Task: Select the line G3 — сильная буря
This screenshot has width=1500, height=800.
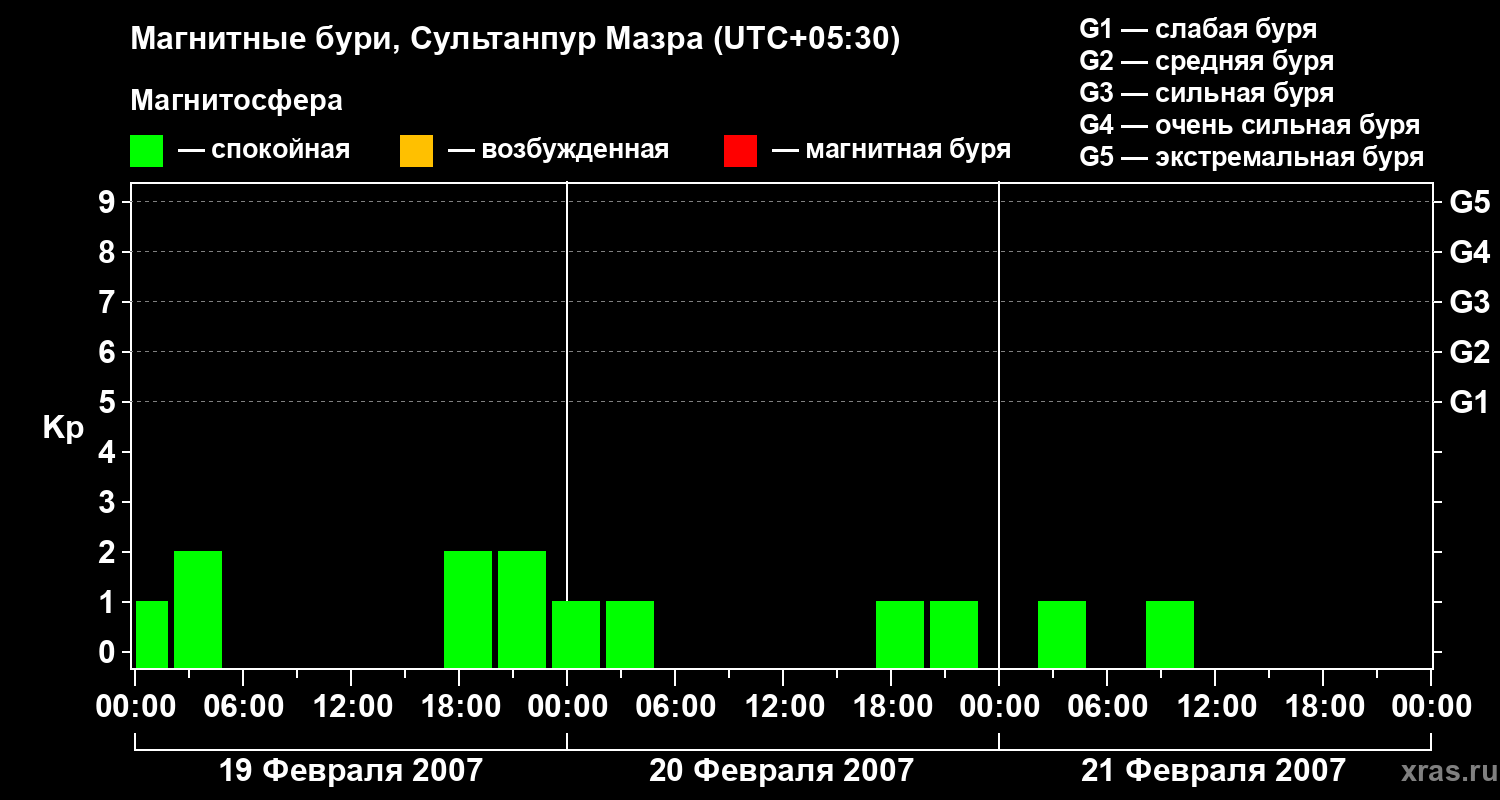Action: pyautogui.click(x=1207, y=93)
